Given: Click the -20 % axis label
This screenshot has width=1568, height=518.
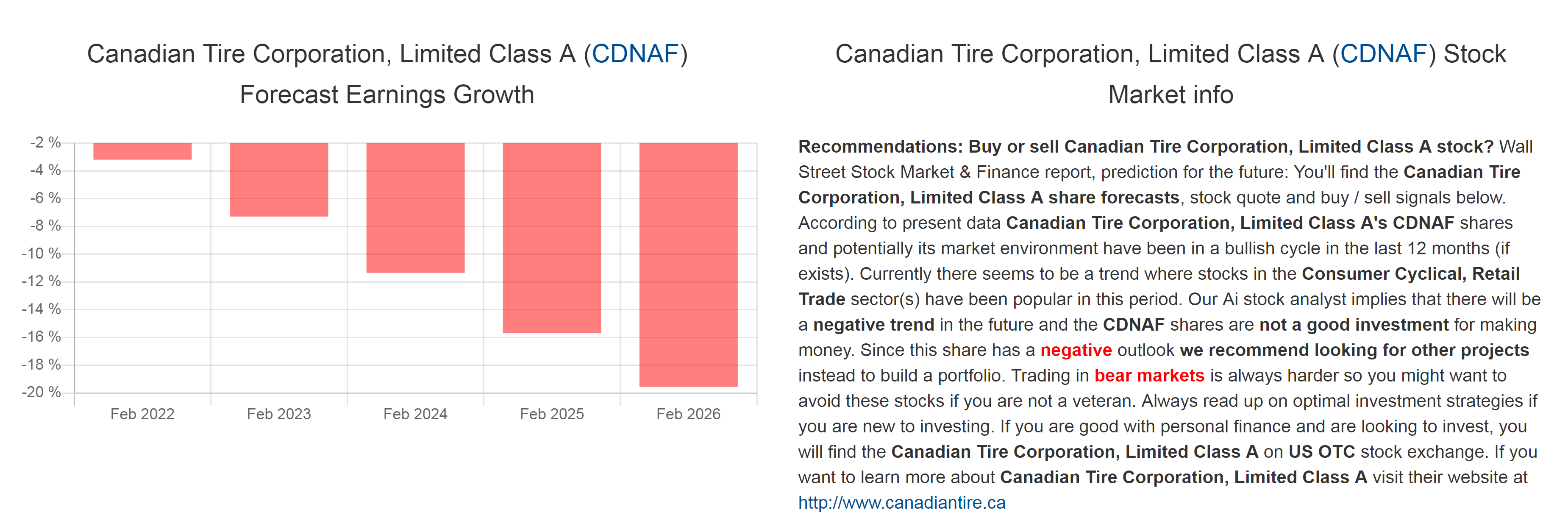Looking at the screenshot, I should [42, 392].
